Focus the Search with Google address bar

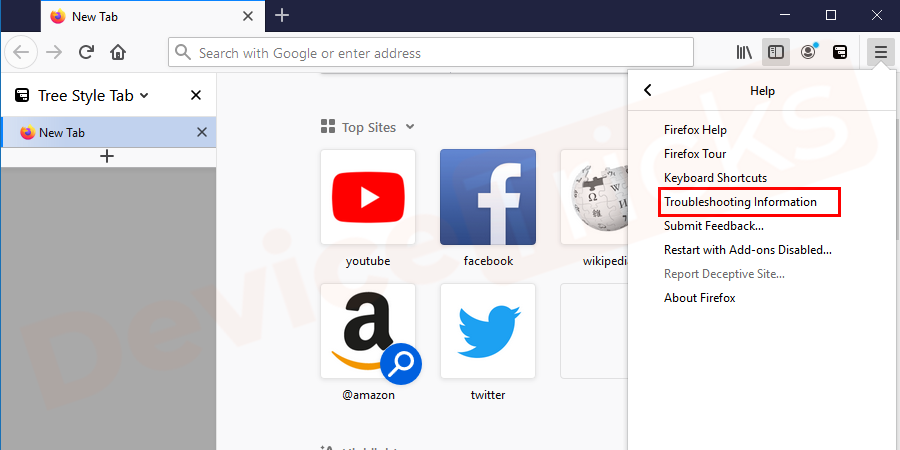coord(430,53)
